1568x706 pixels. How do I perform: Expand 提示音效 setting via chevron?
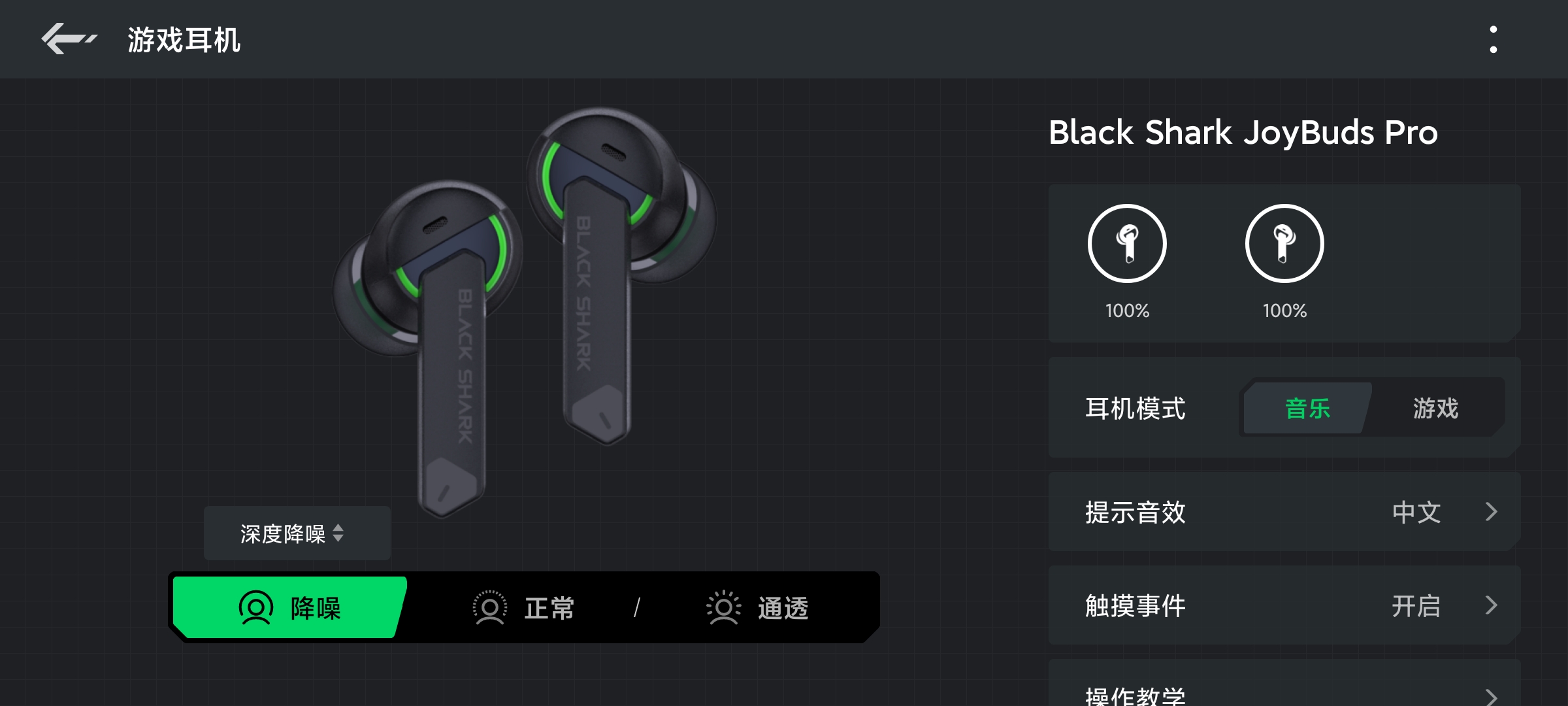pos(1491,512)
